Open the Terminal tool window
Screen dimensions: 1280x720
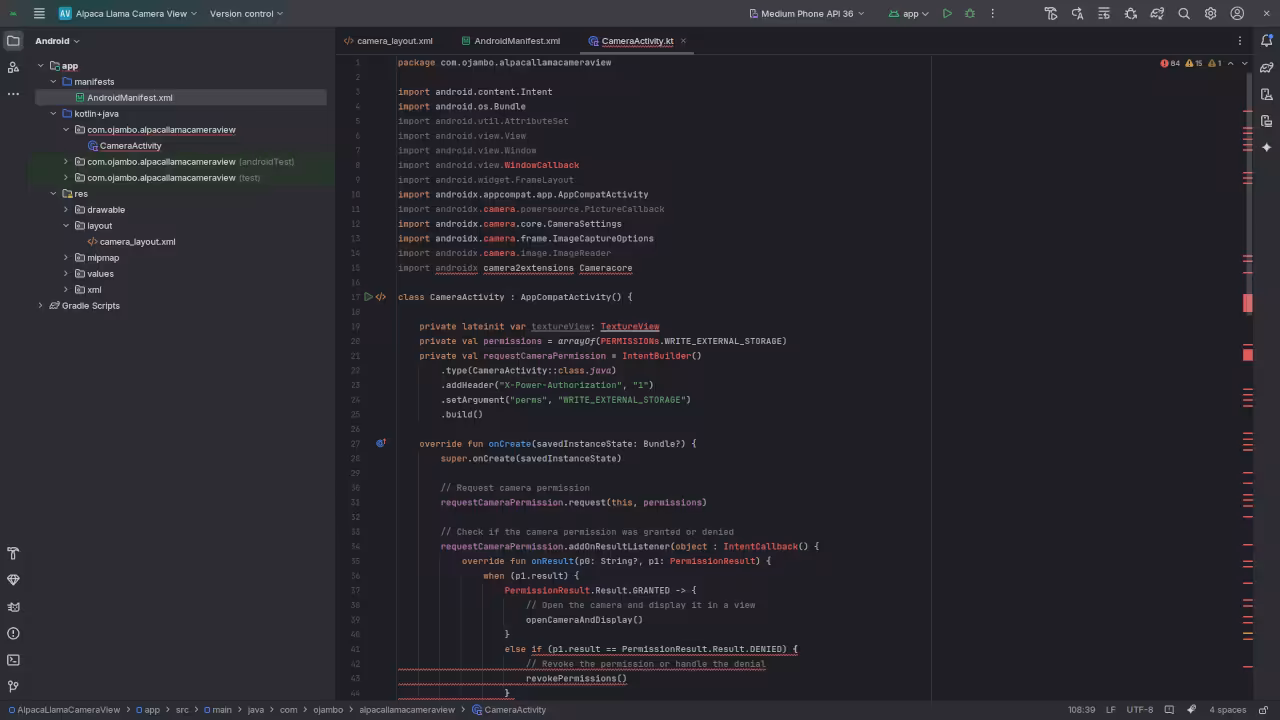(x=13, y=660)
